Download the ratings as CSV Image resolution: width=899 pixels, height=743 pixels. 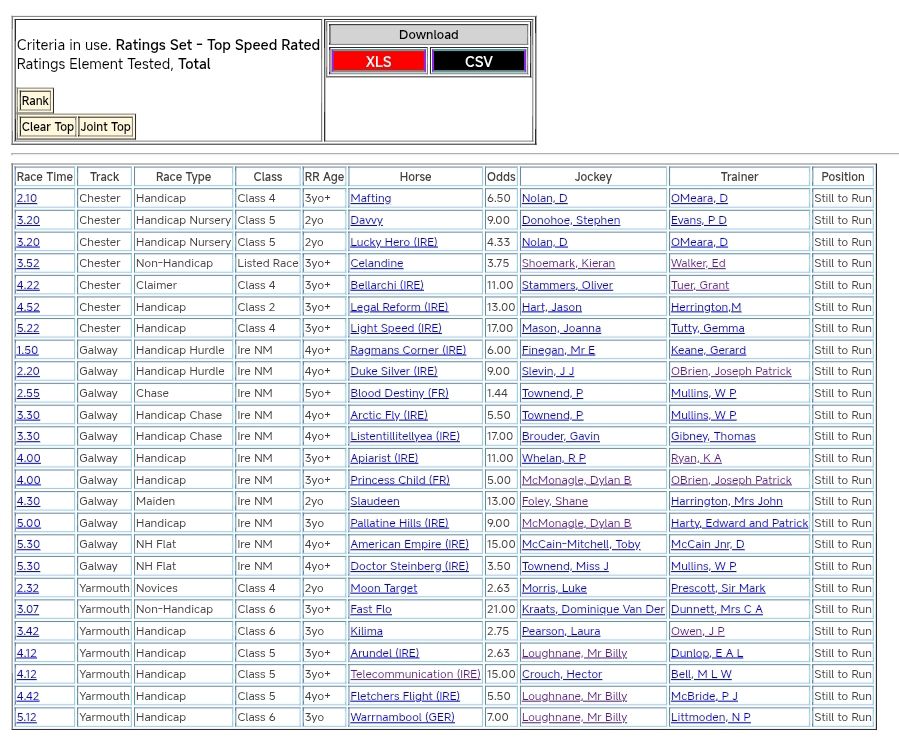(x=478, y=62)
